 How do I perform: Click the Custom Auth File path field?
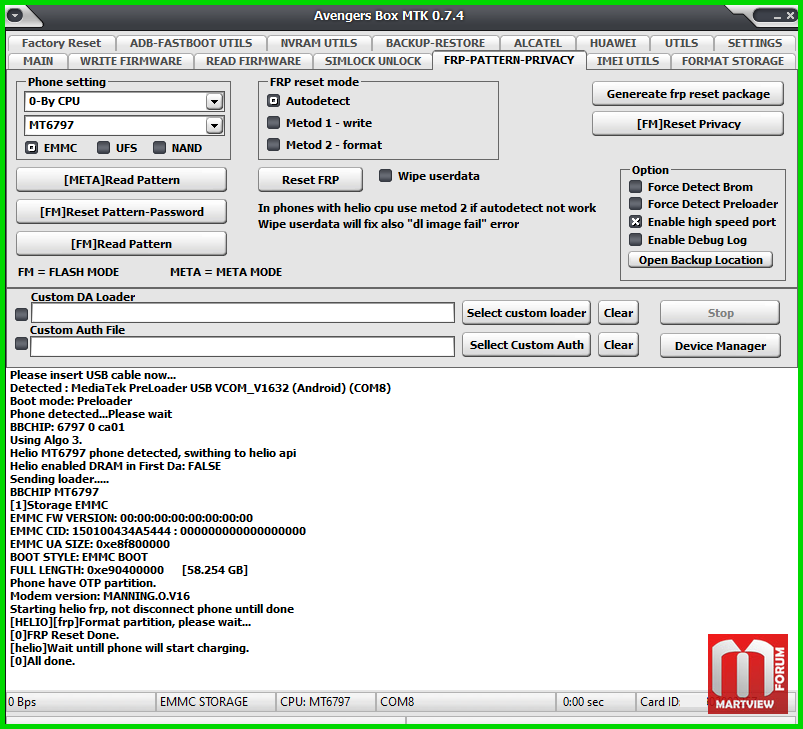coord(242,347)
